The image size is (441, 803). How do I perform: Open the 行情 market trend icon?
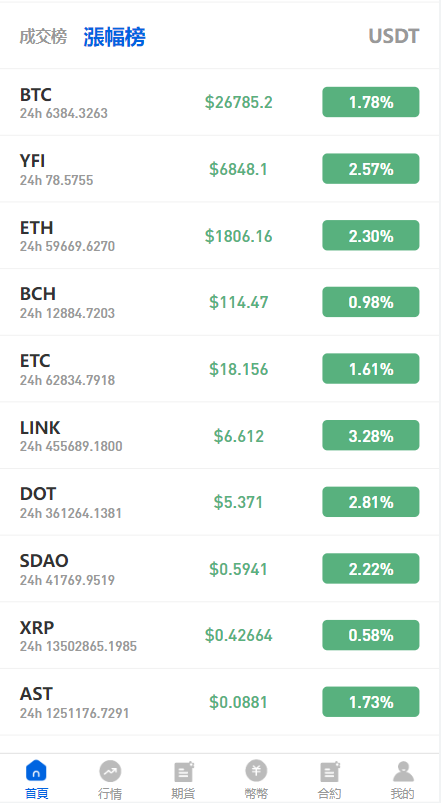coord(110,770)
